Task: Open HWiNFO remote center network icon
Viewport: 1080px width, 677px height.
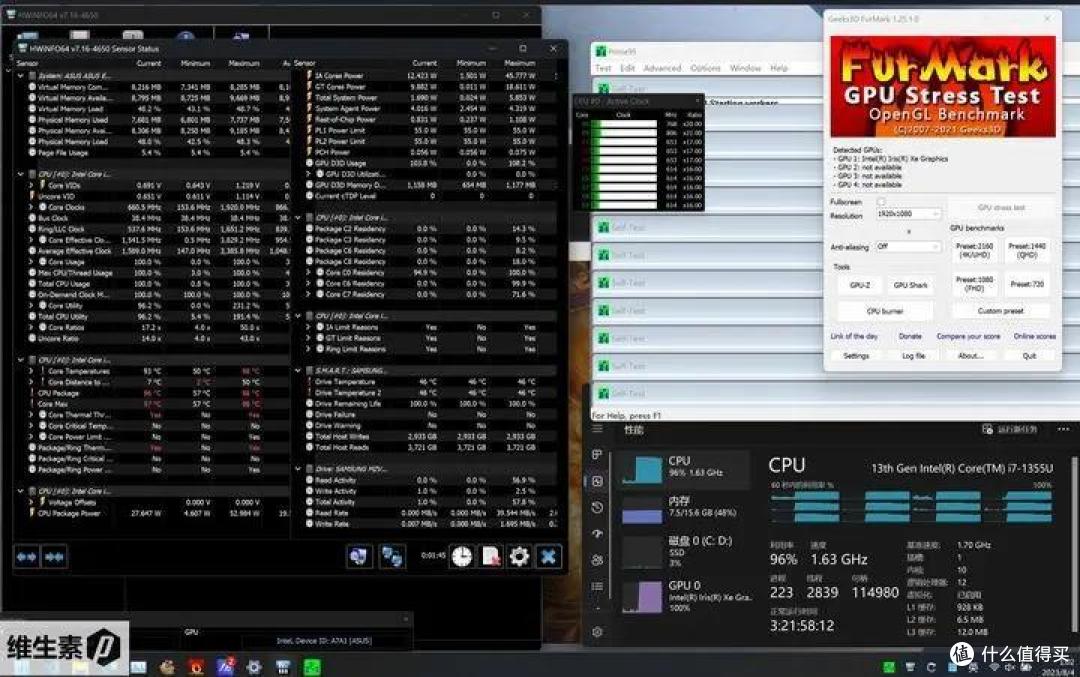Action: [359, 556]
